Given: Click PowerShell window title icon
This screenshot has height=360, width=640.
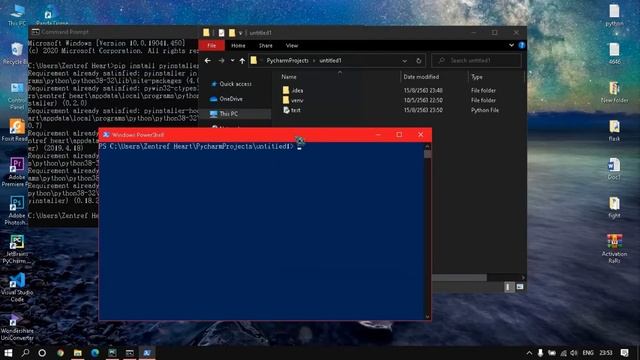Looking at the screenshot, I should [106, 135].
